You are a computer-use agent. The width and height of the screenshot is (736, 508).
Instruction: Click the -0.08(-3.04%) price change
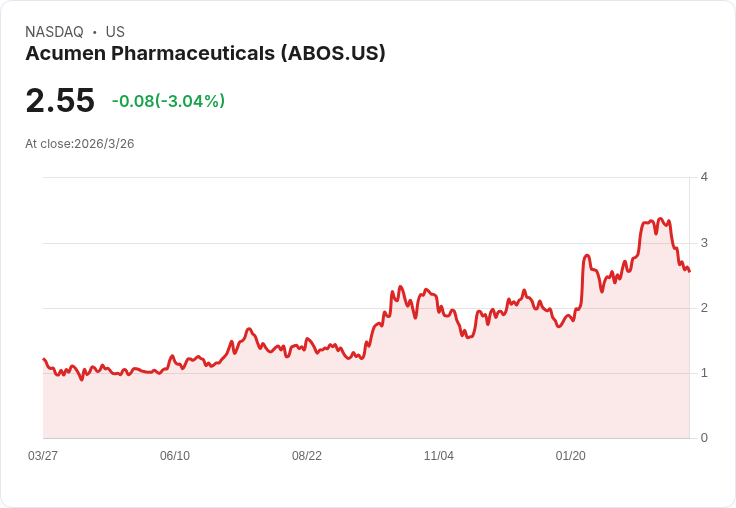pyautogui.click(x=168, y=101)
